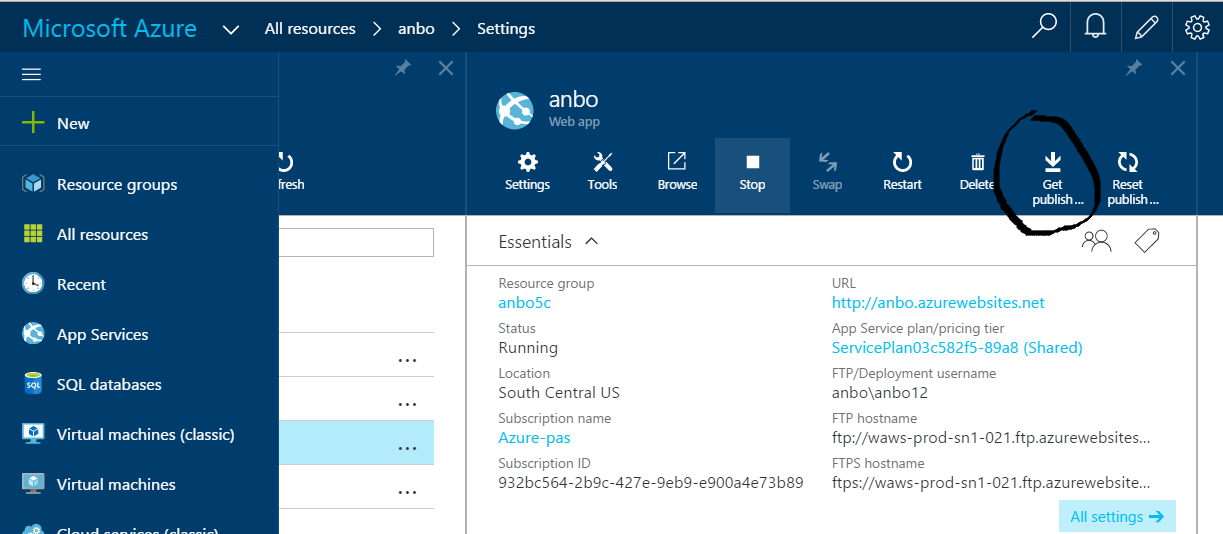Close the All resources blade
Viewport: 1223px width, 534px height.
(446, 68)
